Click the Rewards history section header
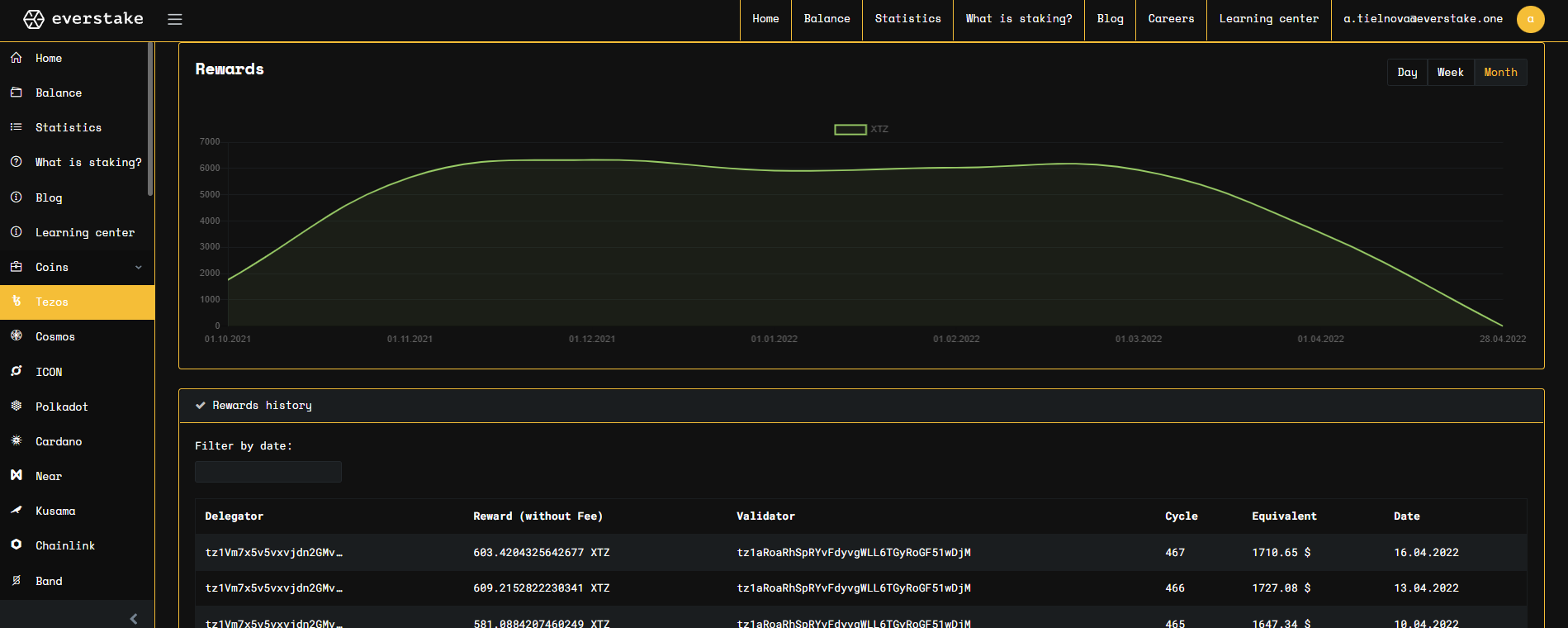The width and height of the screenshot is (1568, 628). (x=861, y=406)
